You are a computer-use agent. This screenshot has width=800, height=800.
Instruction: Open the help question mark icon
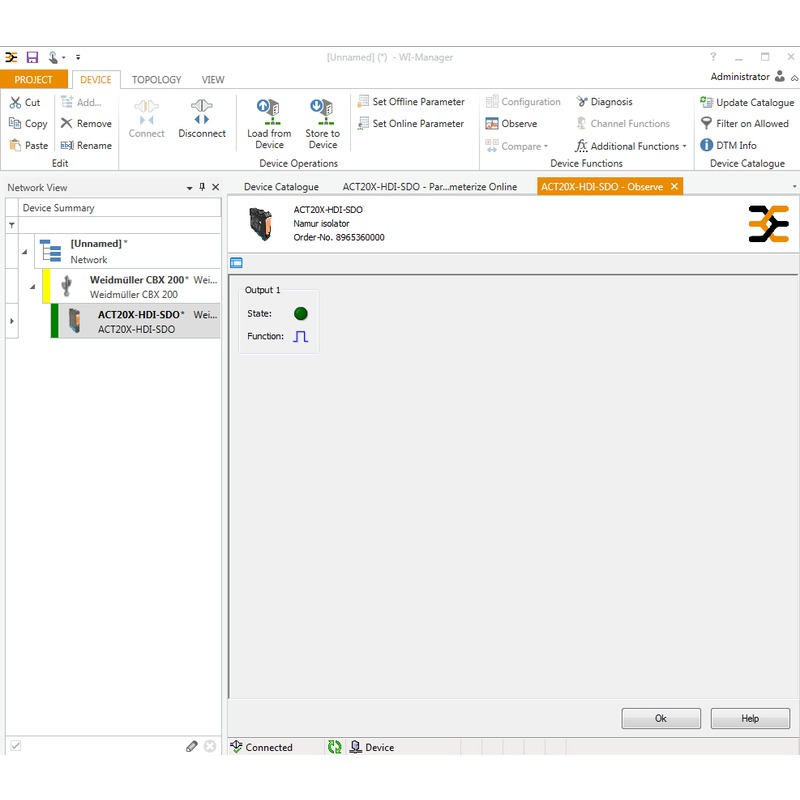(x=713, y=57)
